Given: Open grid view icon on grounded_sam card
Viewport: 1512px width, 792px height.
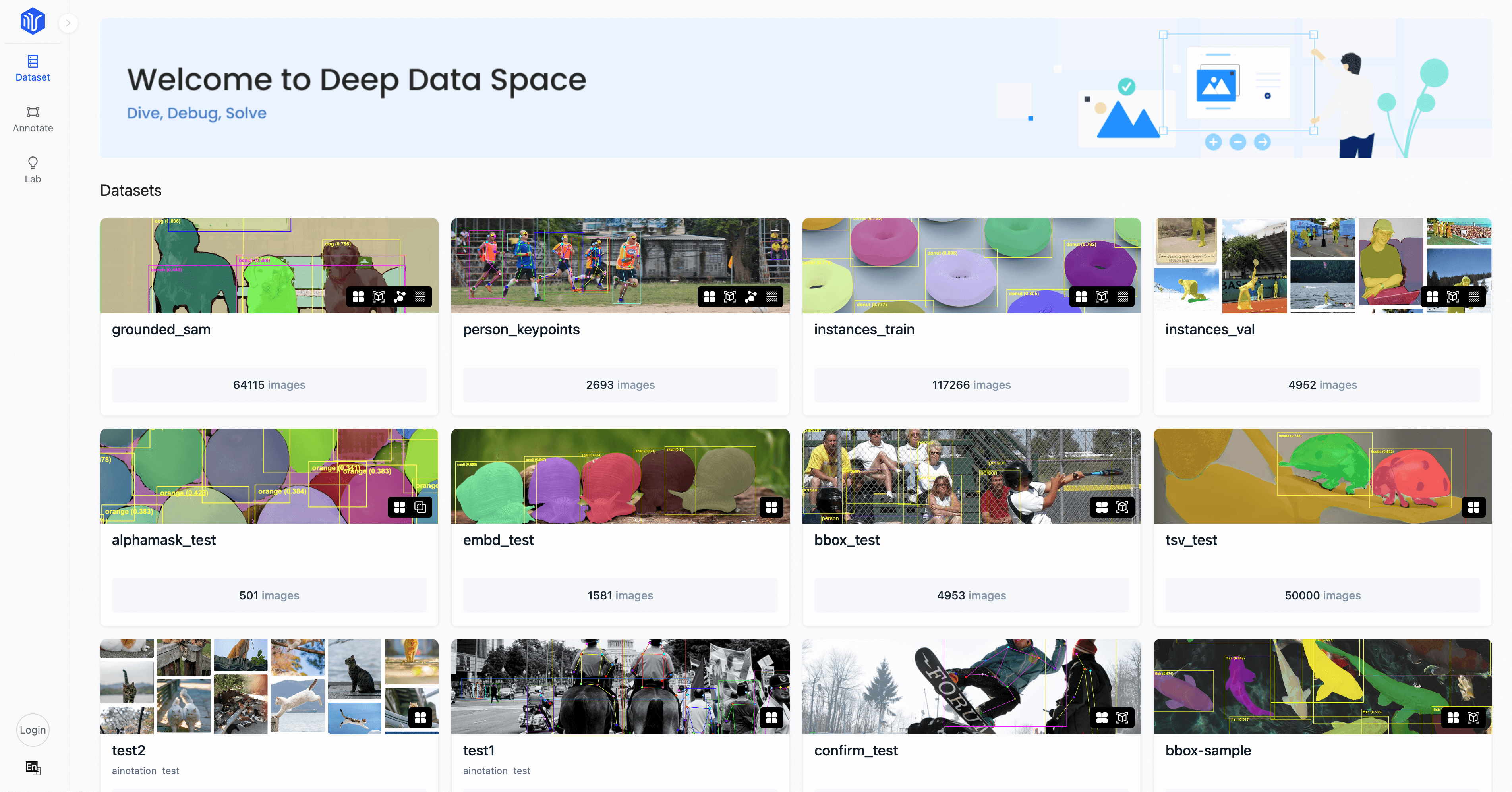Looking at the screenshot, I should [x=359, y=297].
